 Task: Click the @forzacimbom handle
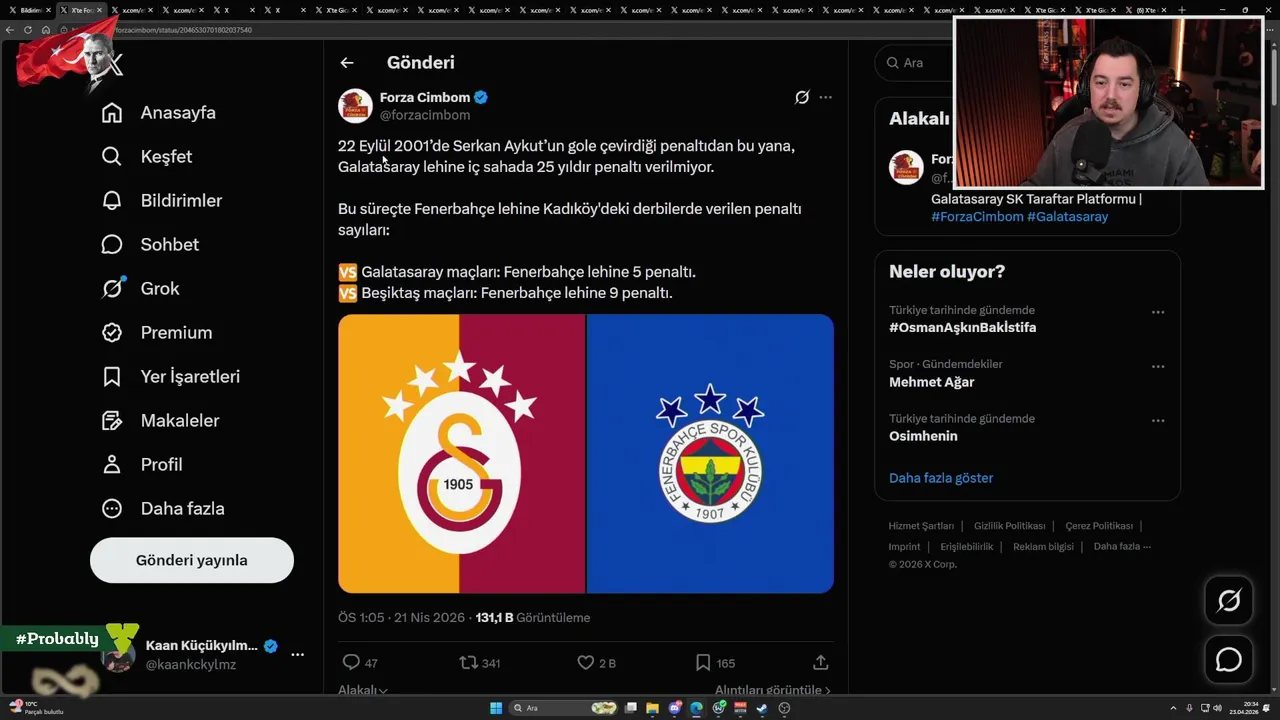[x=425, y=115]
